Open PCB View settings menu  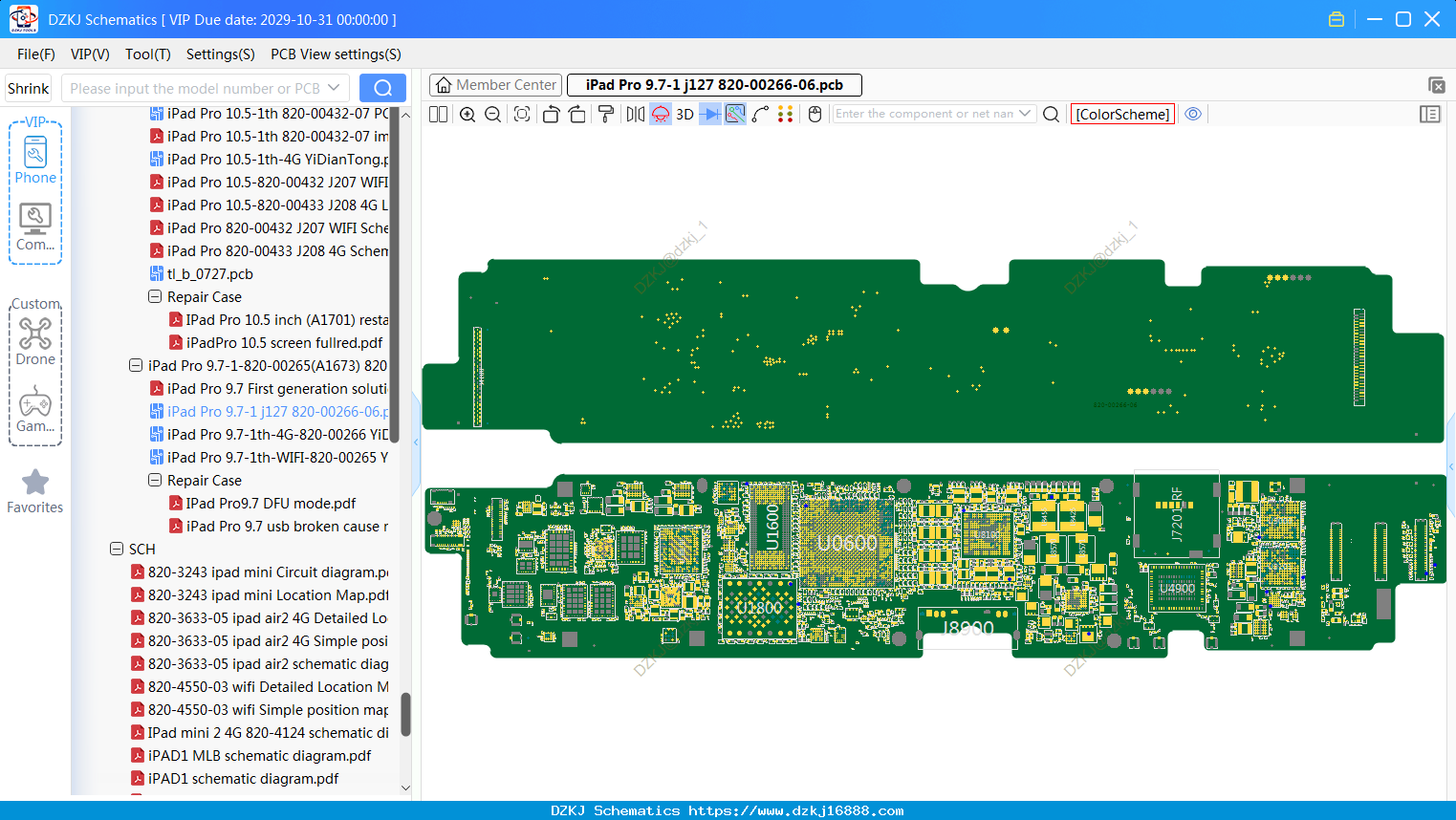tap(336, 54)
